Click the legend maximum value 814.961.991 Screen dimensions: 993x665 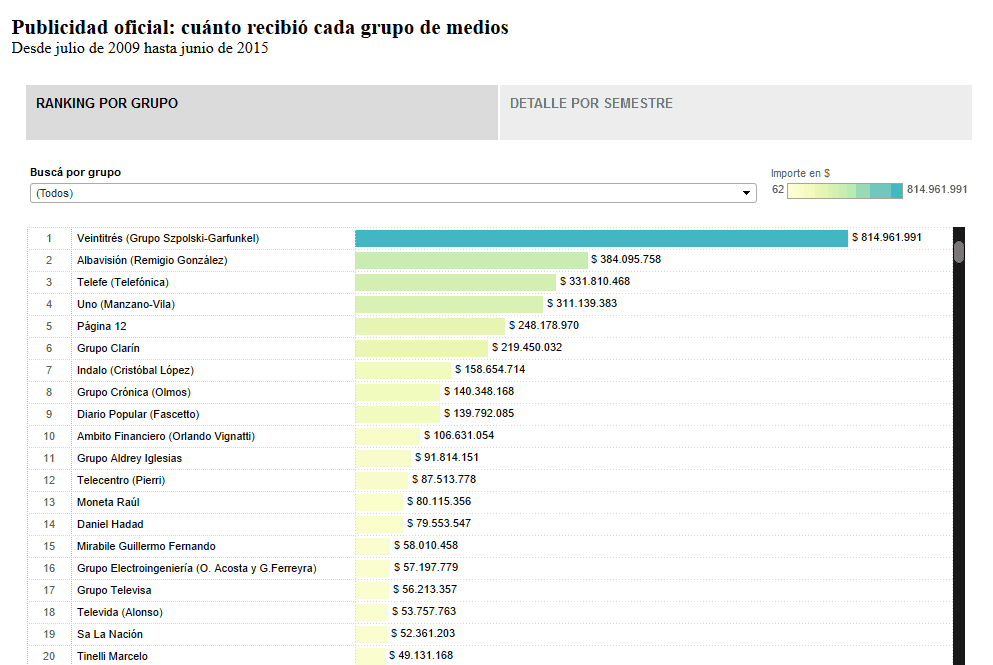(x=937, y=189)
